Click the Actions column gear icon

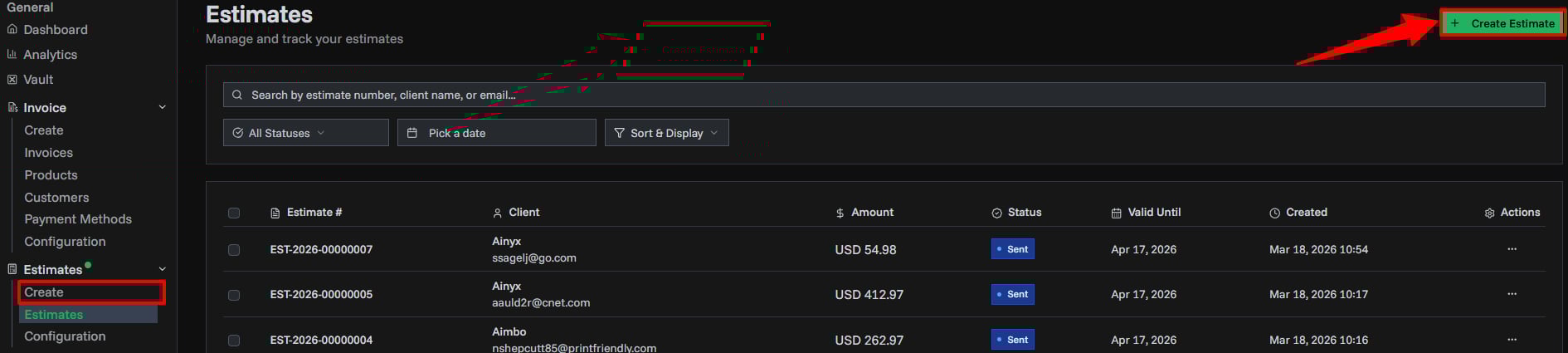1490,213
